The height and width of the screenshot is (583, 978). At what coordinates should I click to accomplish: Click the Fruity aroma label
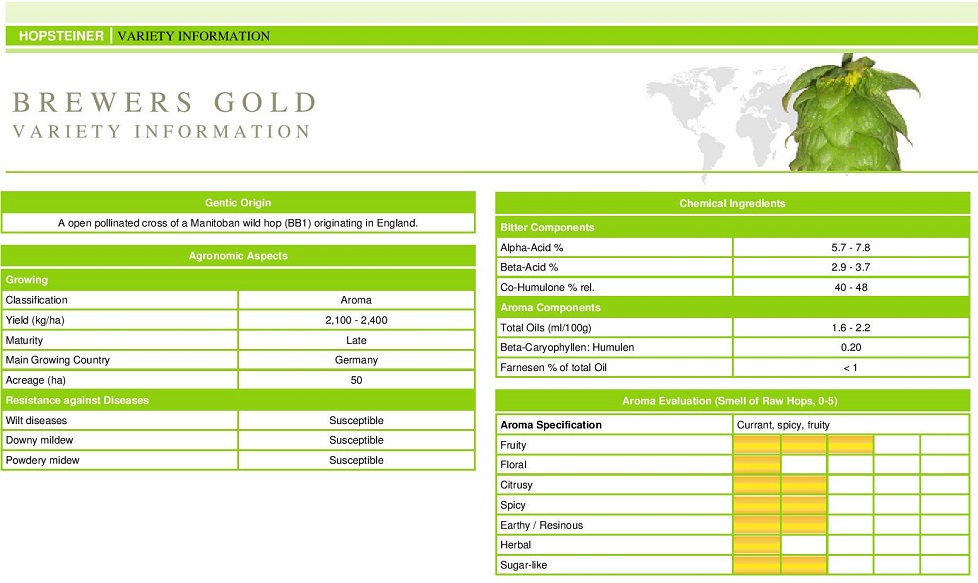click(x=513, y=445)
